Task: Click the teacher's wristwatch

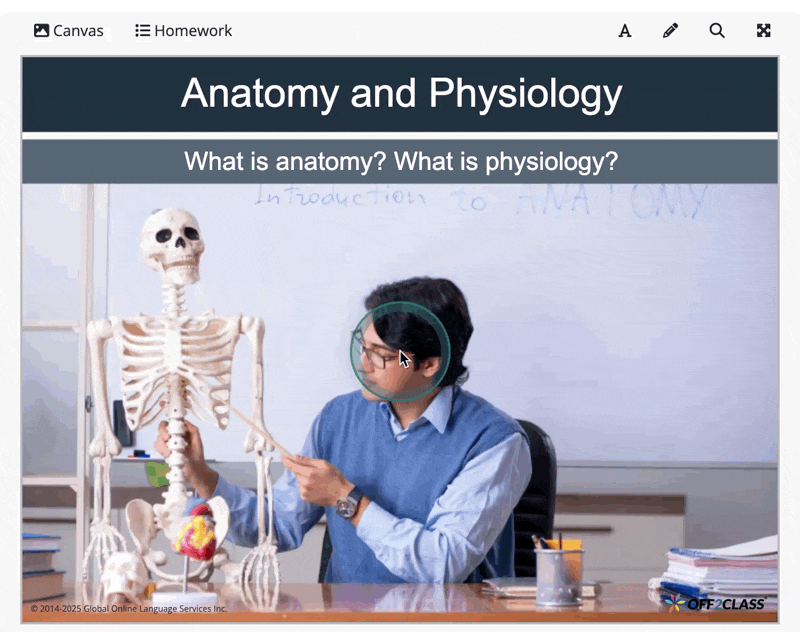Action: pos(349,503)
